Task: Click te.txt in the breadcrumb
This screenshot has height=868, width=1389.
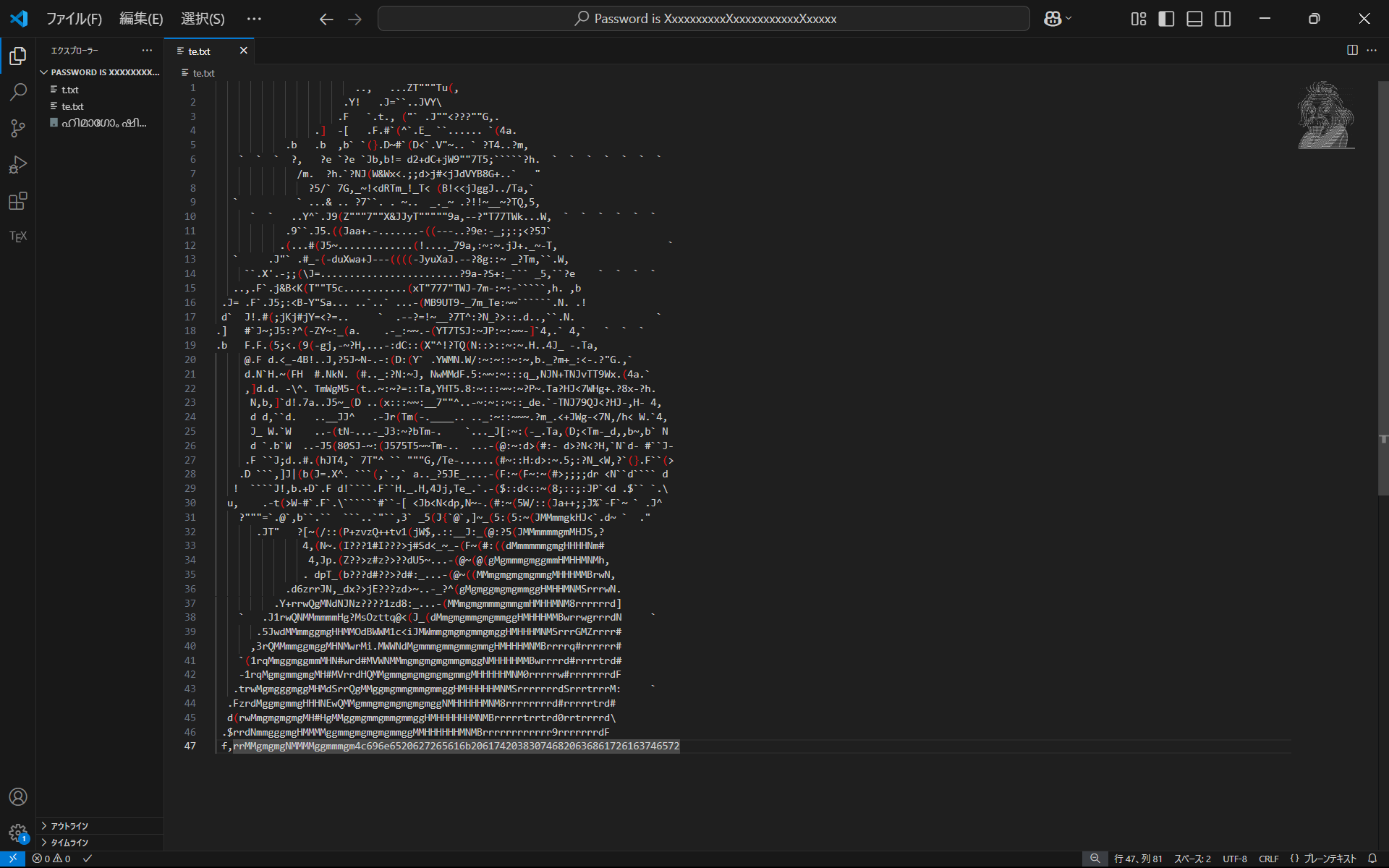Action: [203, 73]
